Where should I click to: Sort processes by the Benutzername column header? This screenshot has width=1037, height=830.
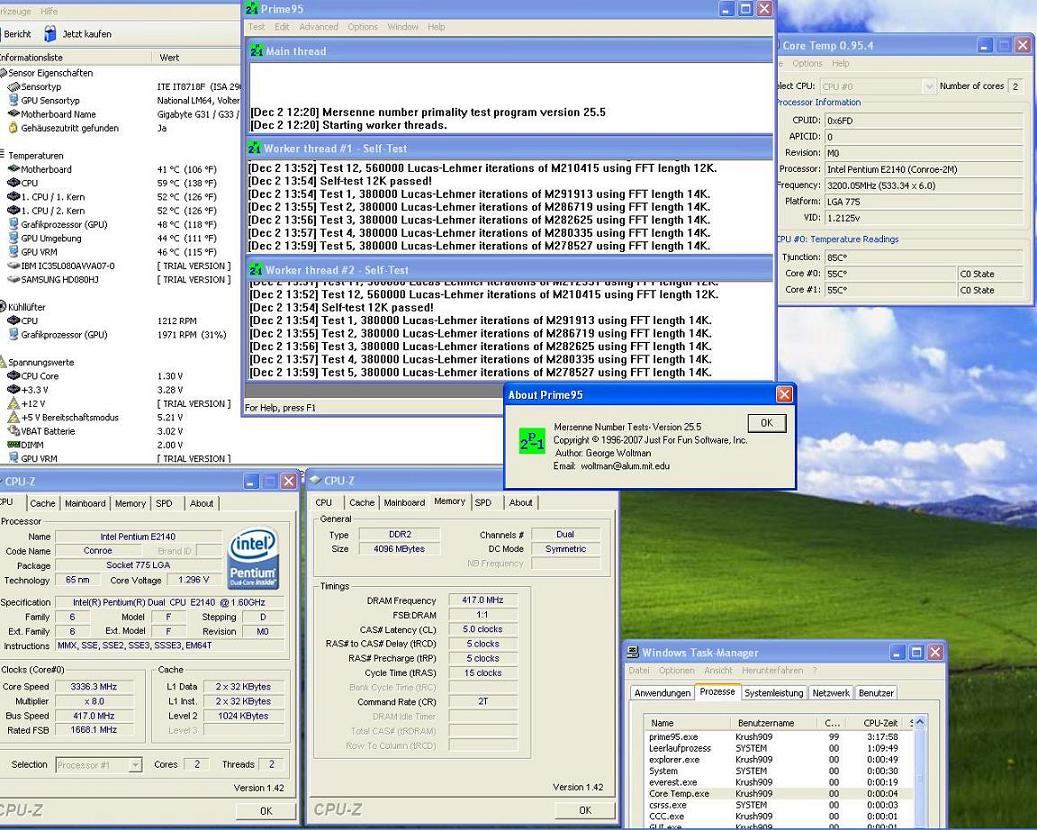(772, 723)
